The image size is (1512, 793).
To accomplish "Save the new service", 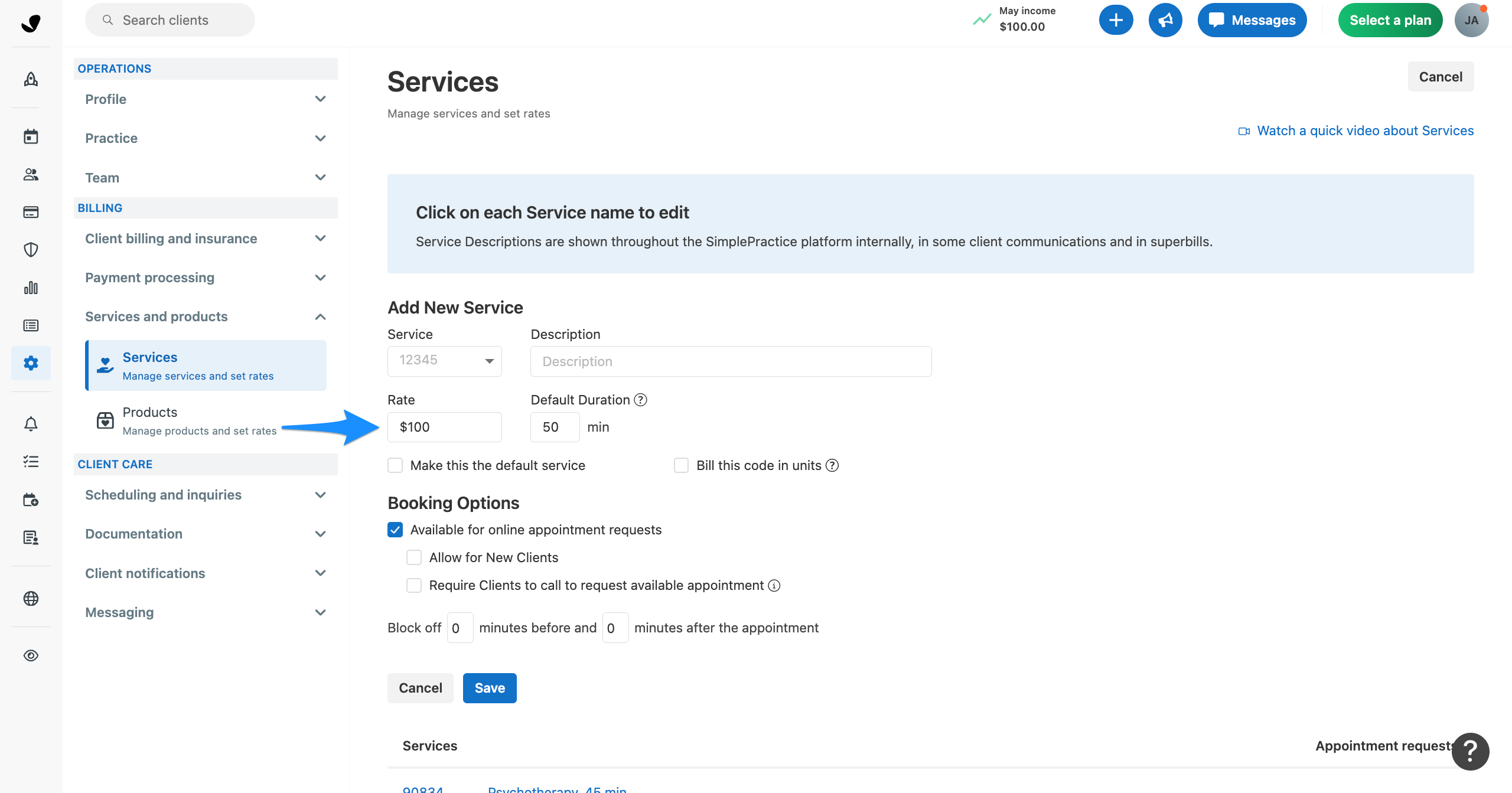I will [490, 688].
